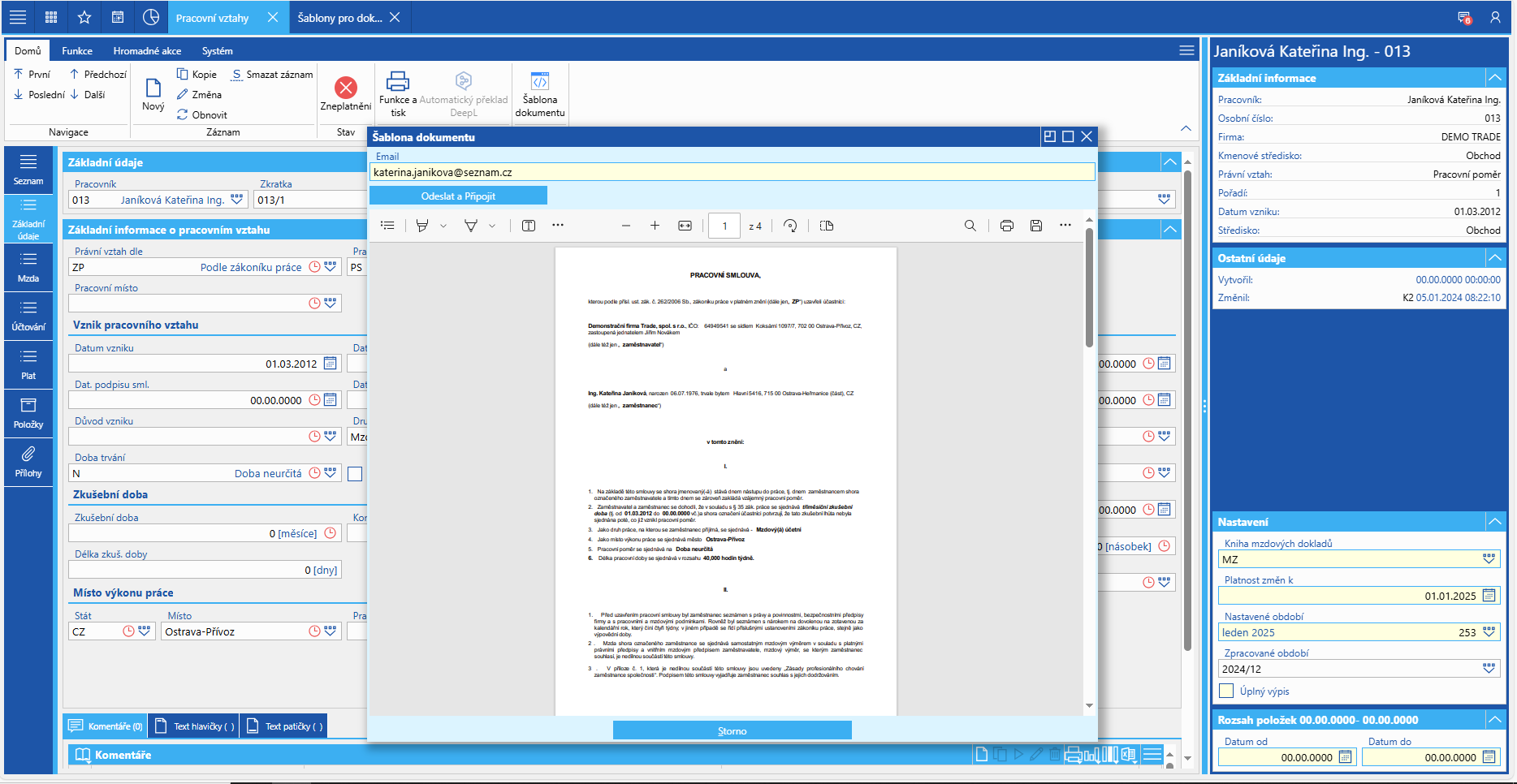Screen dimensions: 1517x784
Task: Save the PDF with the diskette icon
Action: pyautogui.click(x=1036, y=226)
